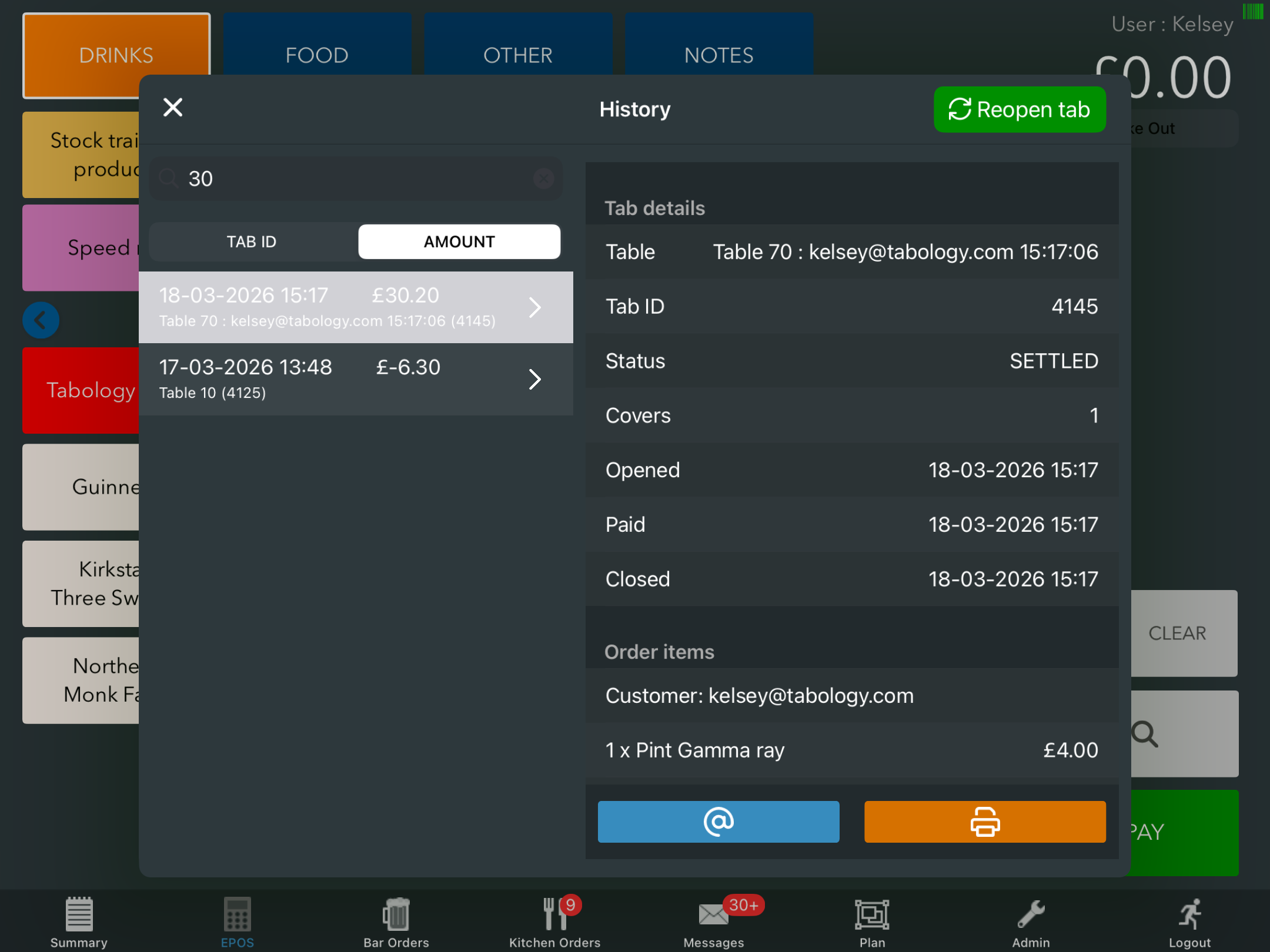Go to the Admin wrench icon

click(1030, 921)
